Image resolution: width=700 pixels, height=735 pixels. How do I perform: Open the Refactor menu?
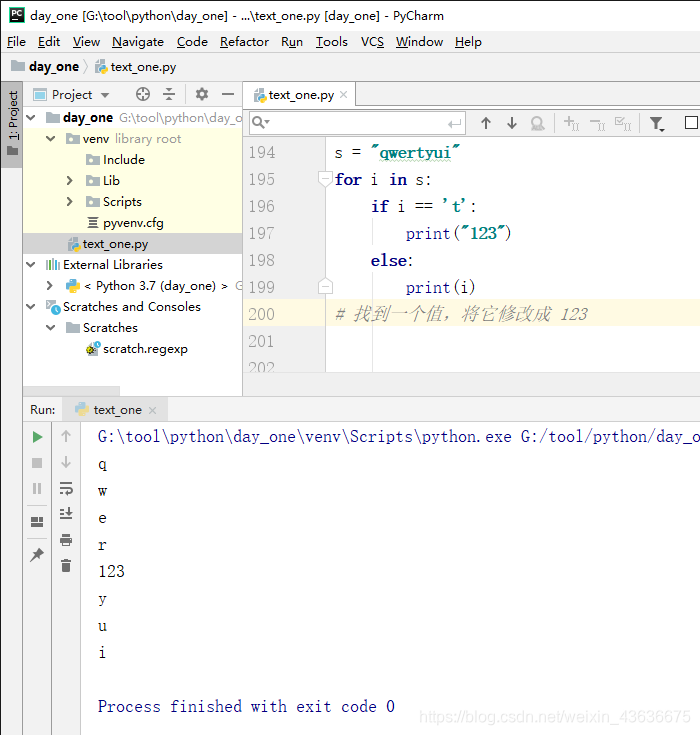(244, 42)
